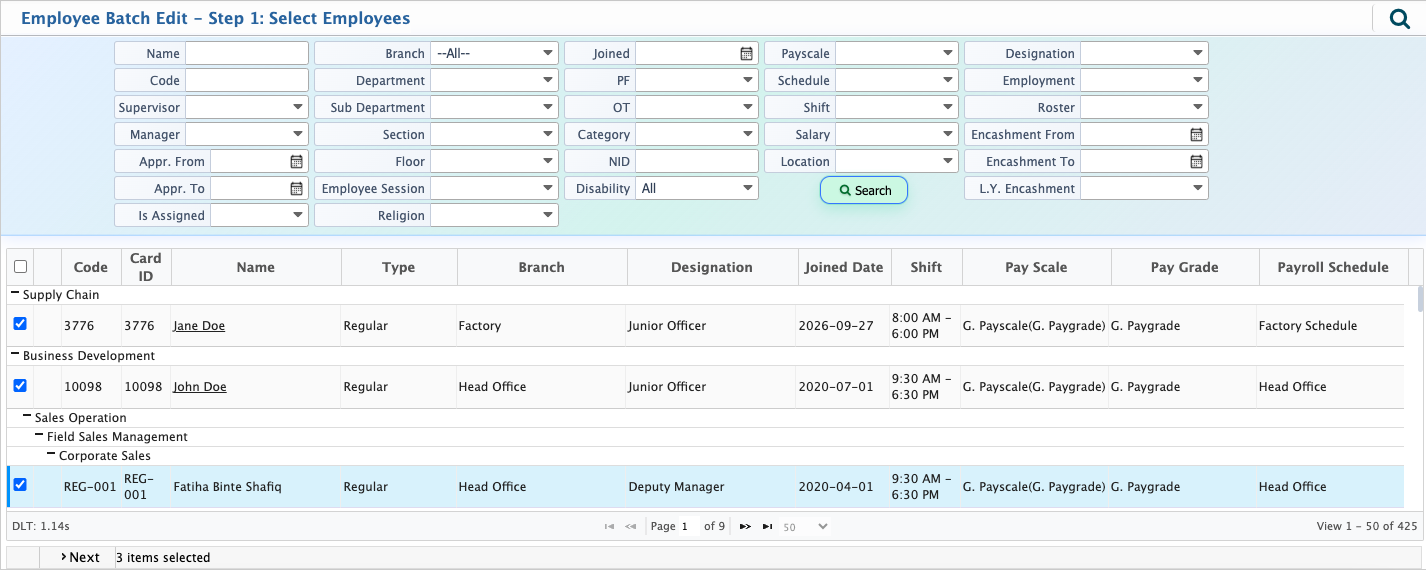Open the L.Y. Encashment dropdown
Image resolution: width=1426 pixels, height=570 pixels.
1144,188
